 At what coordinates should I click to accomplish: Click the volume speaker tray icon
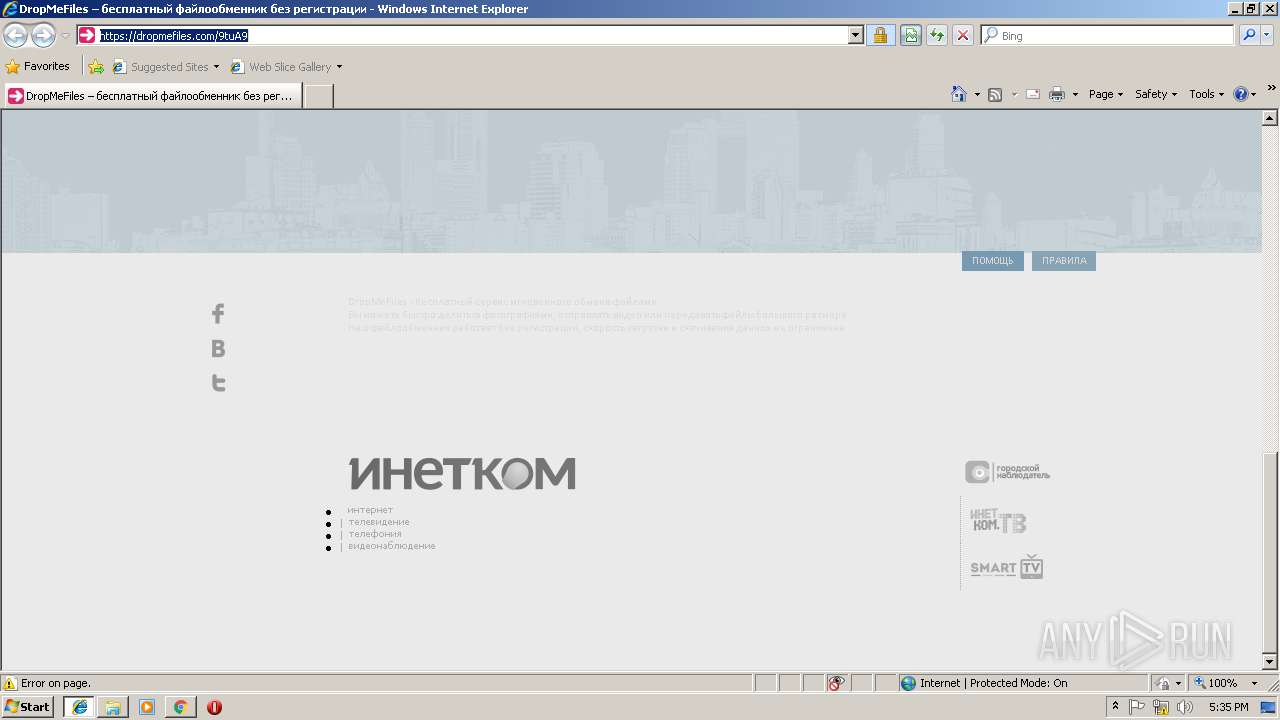[1185, 707]
